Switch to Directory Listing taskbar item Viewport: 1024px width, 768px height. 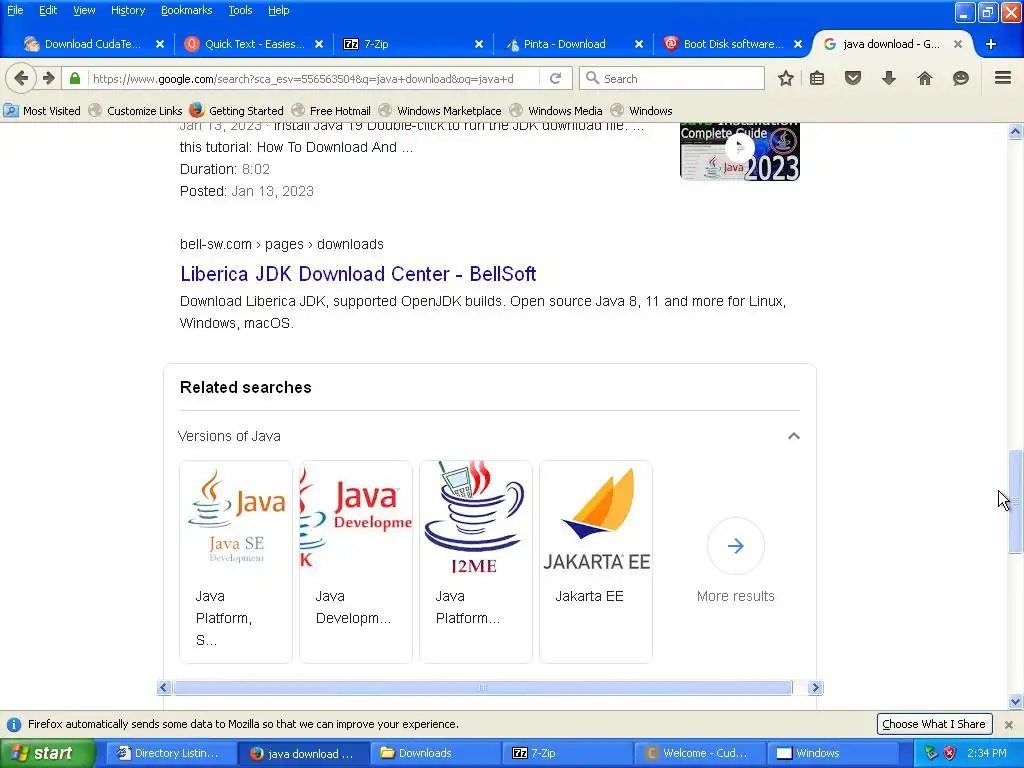click(x=170, y=753)
